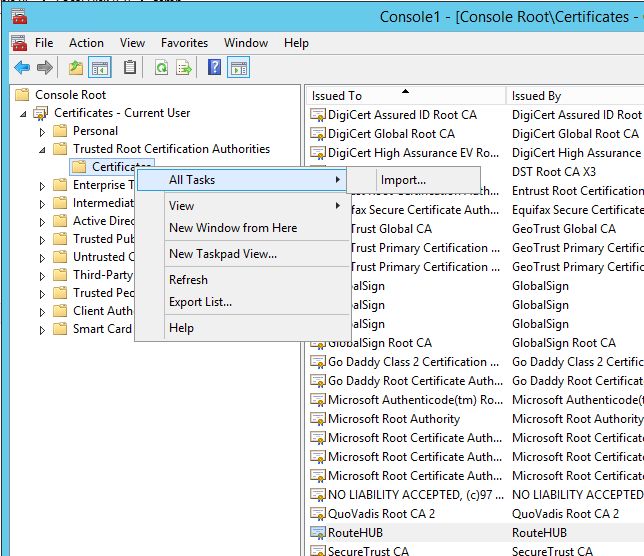Collapse Certificates - Current User node

click(23, 114)
